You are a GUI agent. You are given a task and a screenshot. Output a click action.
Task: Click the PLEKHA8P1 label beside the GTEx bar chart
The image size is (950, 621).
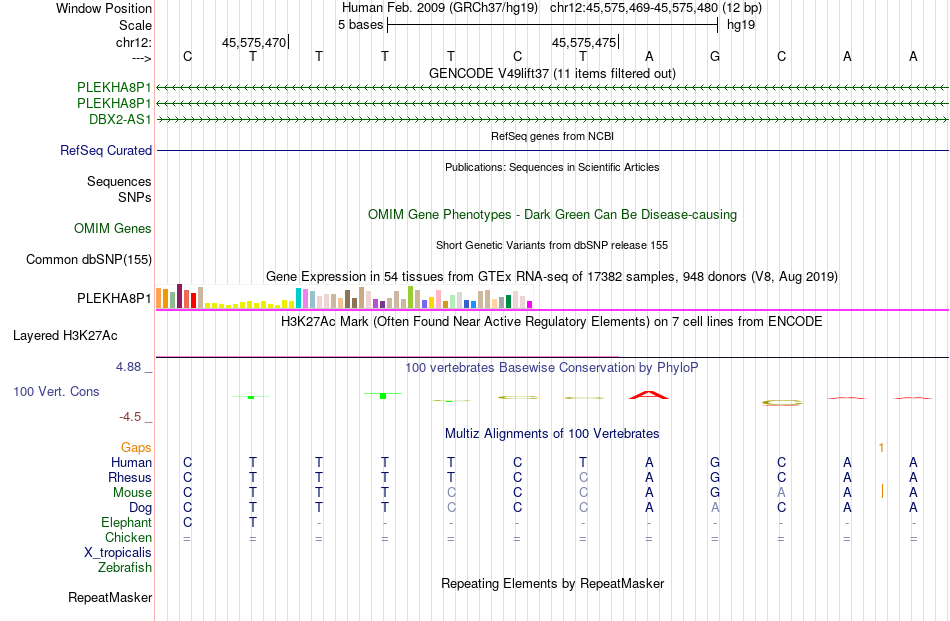[x=114, y=298]
